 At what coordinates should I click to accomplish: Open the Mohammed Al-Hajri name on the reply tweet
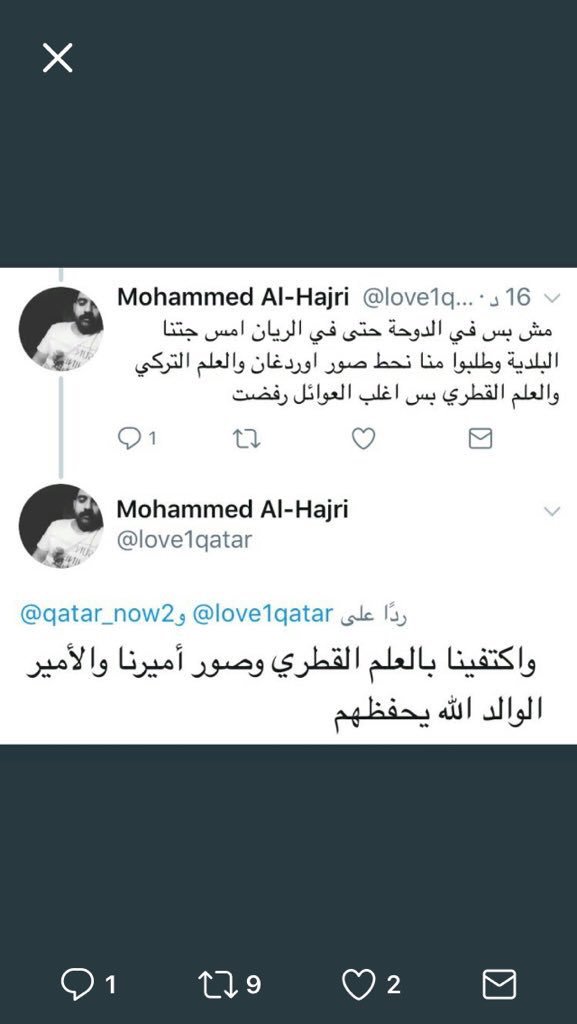(x=232, y=509)
